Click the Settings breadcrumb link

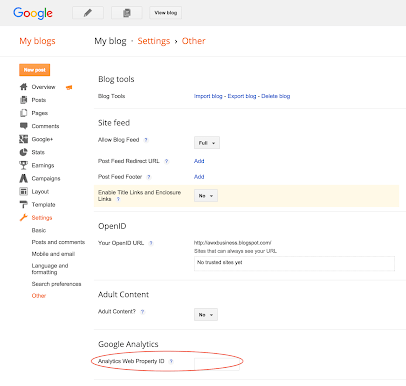pyautogui.click(x=154, y=41)
